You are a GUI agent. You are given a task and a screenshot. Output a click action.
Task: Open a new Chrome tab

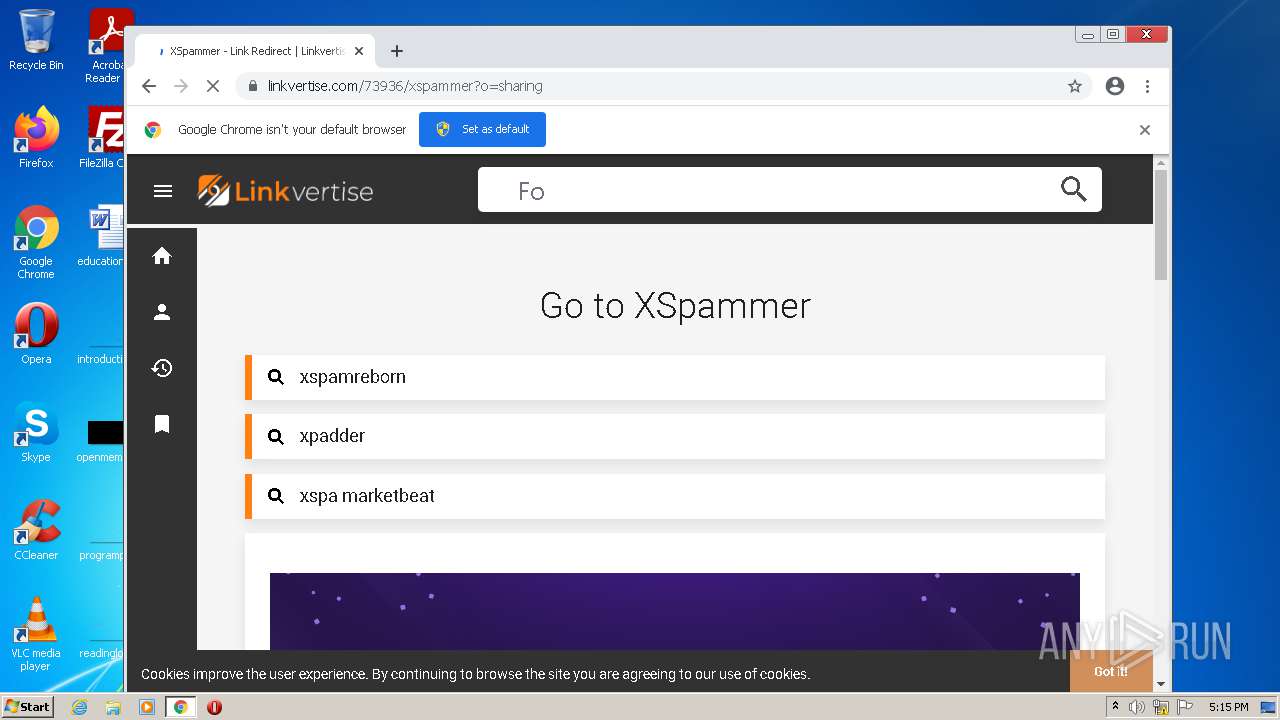tap(397, 51)
